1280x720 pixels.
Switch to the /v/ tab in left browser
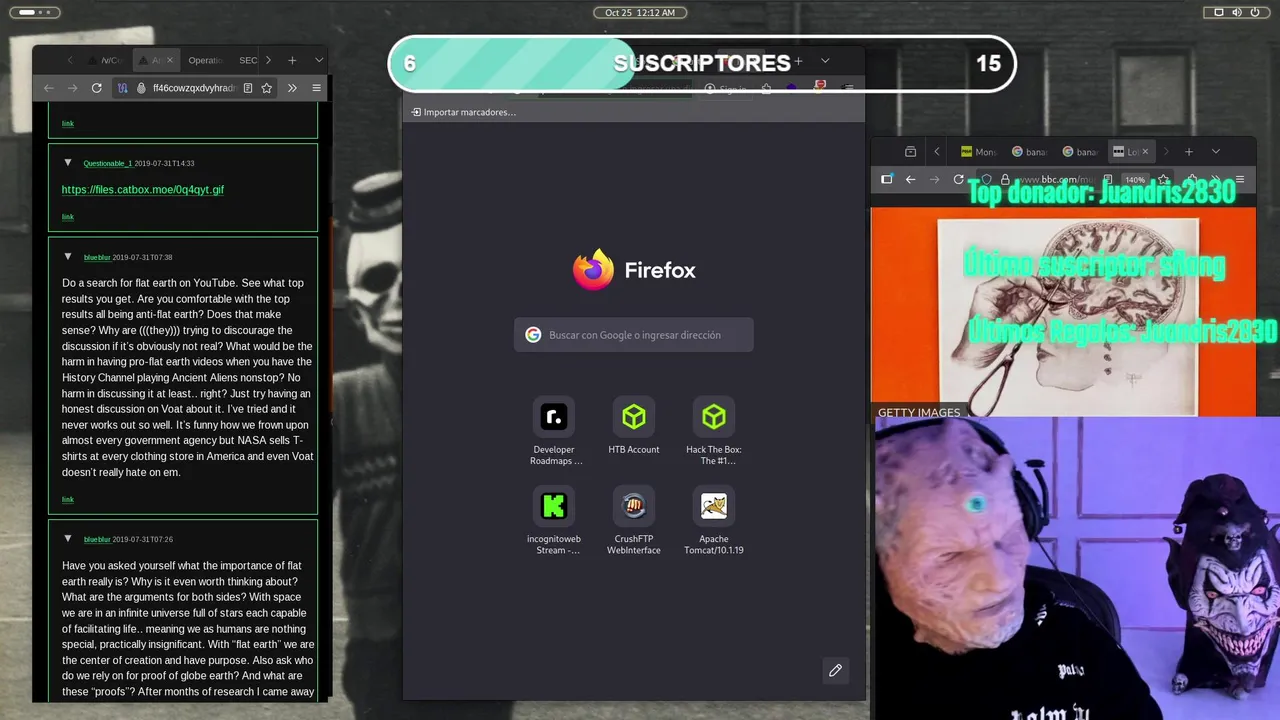[x=107, y=60]
